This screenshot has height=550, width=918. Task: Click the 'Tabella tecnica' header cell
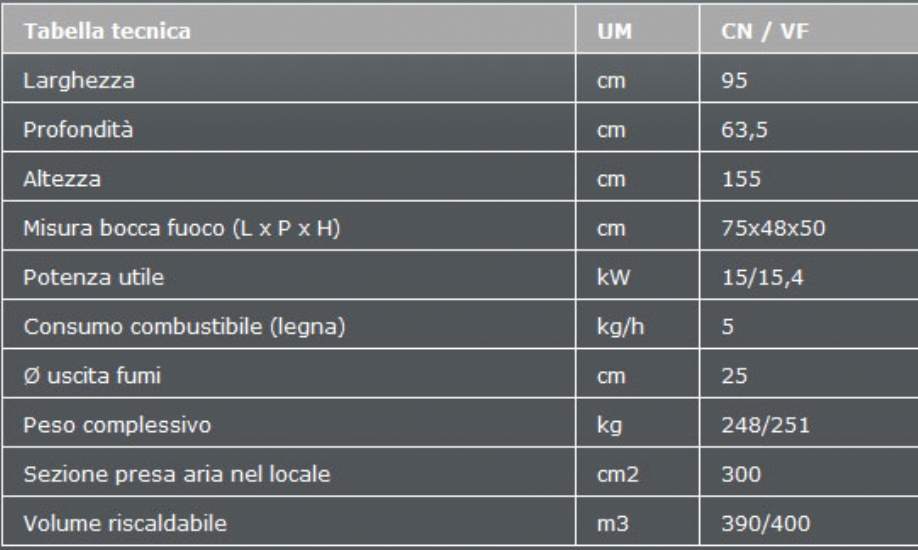click(289, 29)
